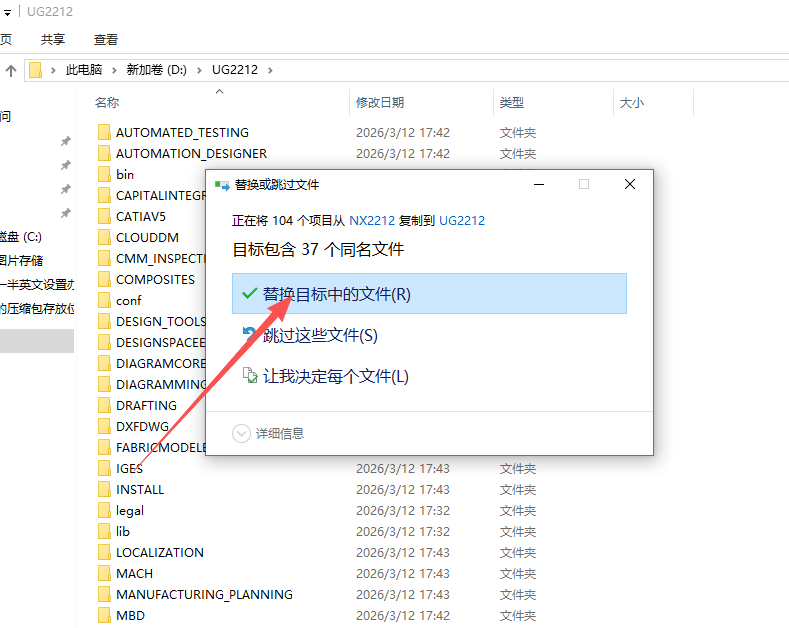Navigate to 此电脑 in the breadcrumb

pyautogui.click(x=84, y=69)
